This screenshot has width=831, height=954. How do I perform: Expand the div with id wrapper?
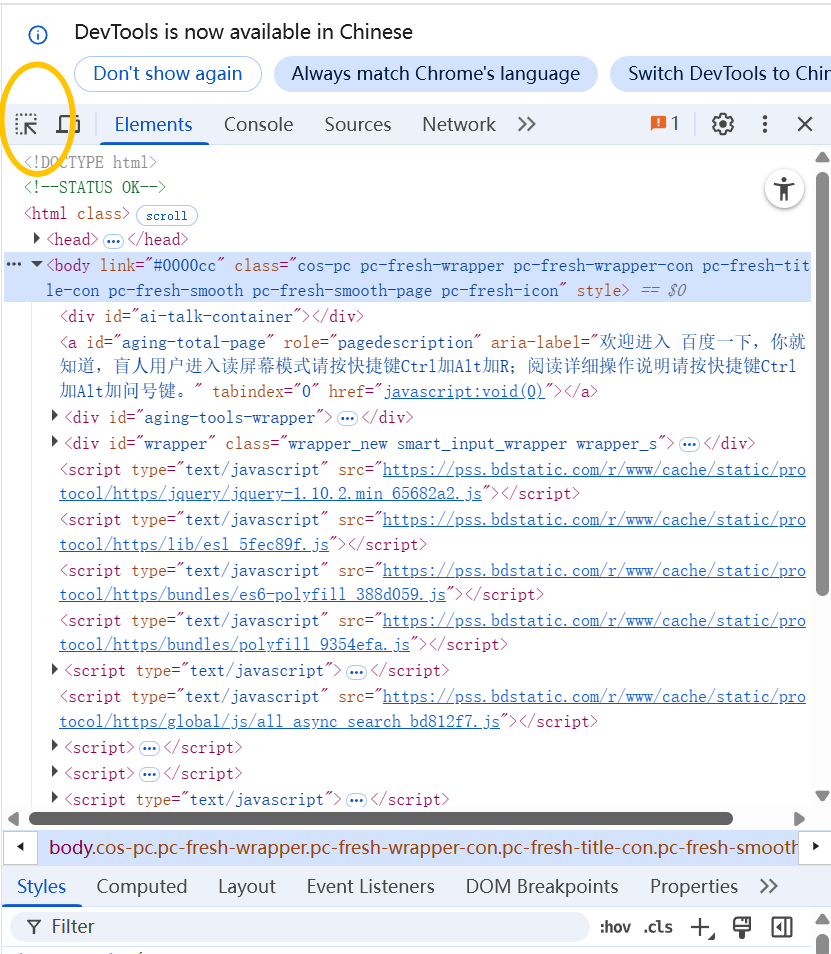(x=54, y=441)
